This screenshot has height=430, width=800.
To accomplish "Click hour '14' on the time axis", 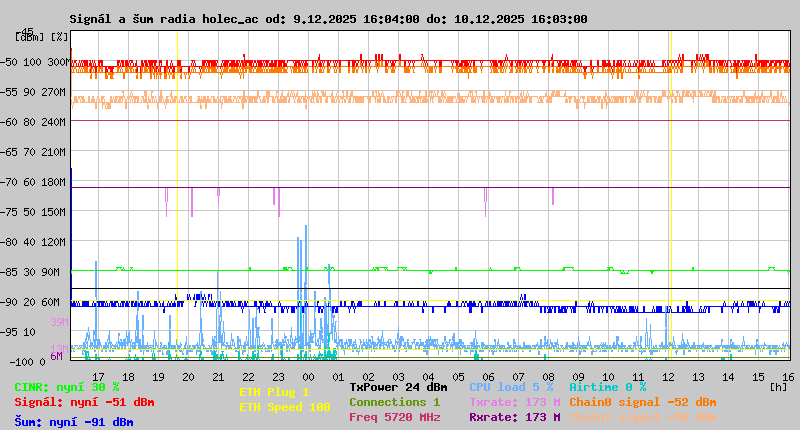I will pos(728,377).
